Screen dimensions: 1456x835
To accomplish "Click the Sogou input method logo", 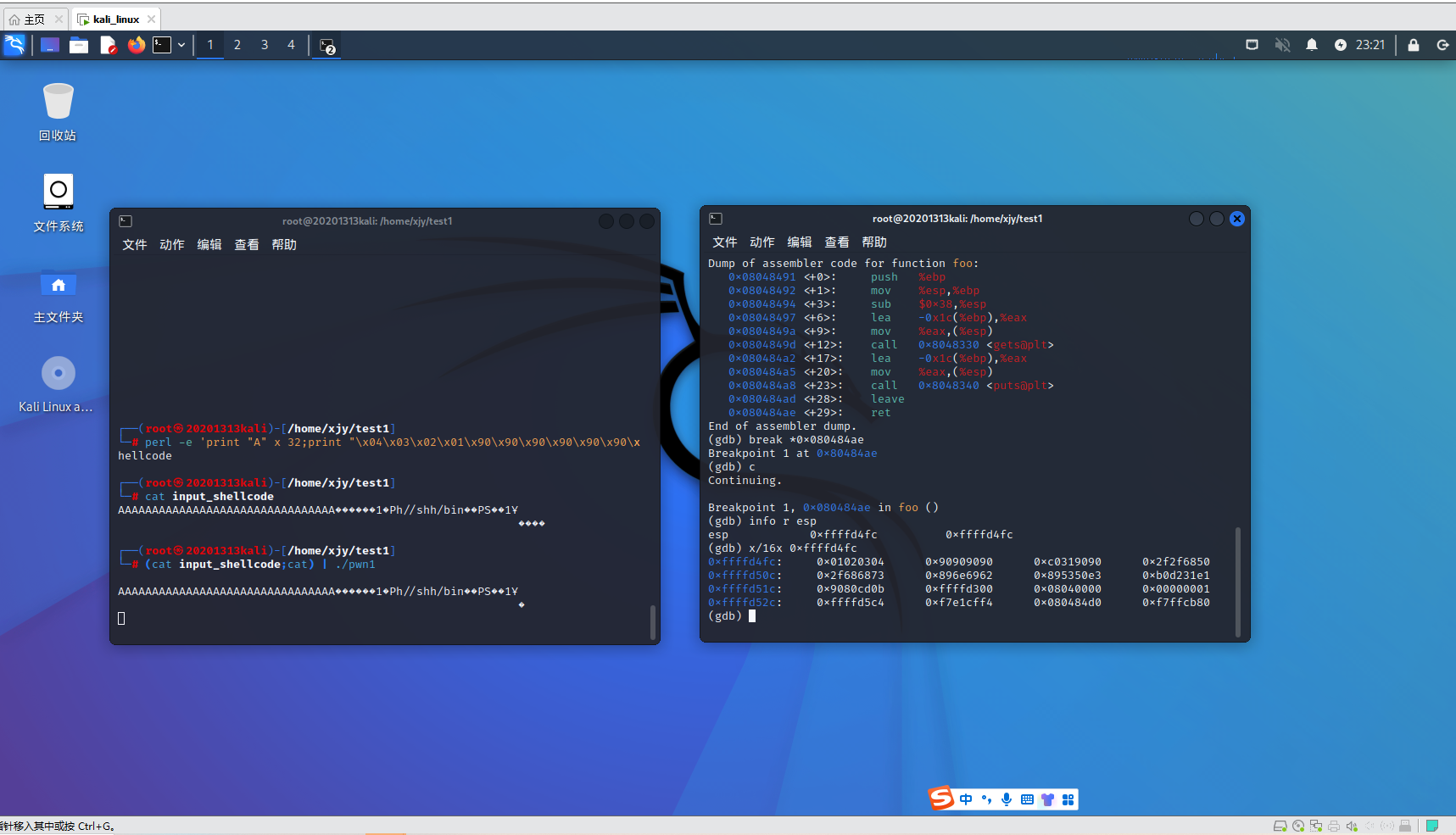I will tap(942, 799).
